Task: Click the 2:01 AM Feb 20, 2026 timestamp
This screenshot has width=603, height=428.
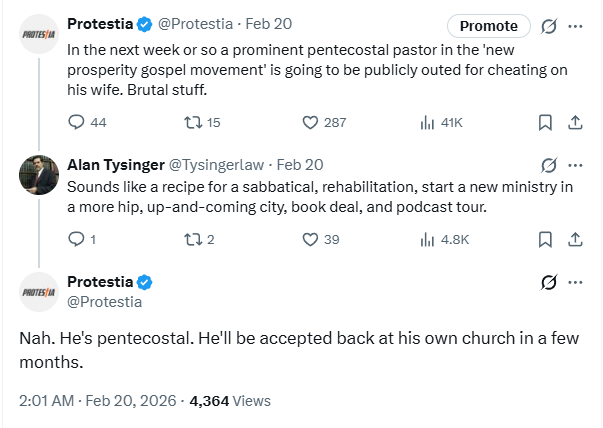Action: [97, 400]
